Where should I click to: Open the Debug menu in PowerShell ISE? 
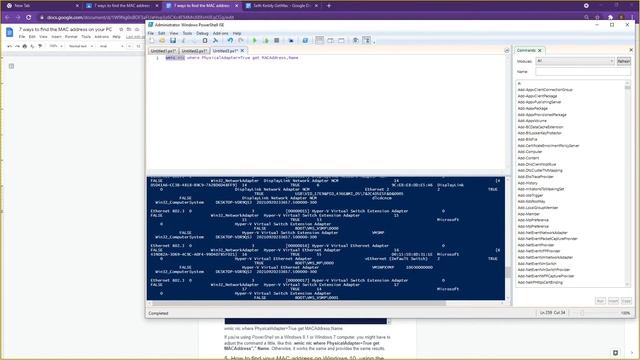click(x=202, y=33)
